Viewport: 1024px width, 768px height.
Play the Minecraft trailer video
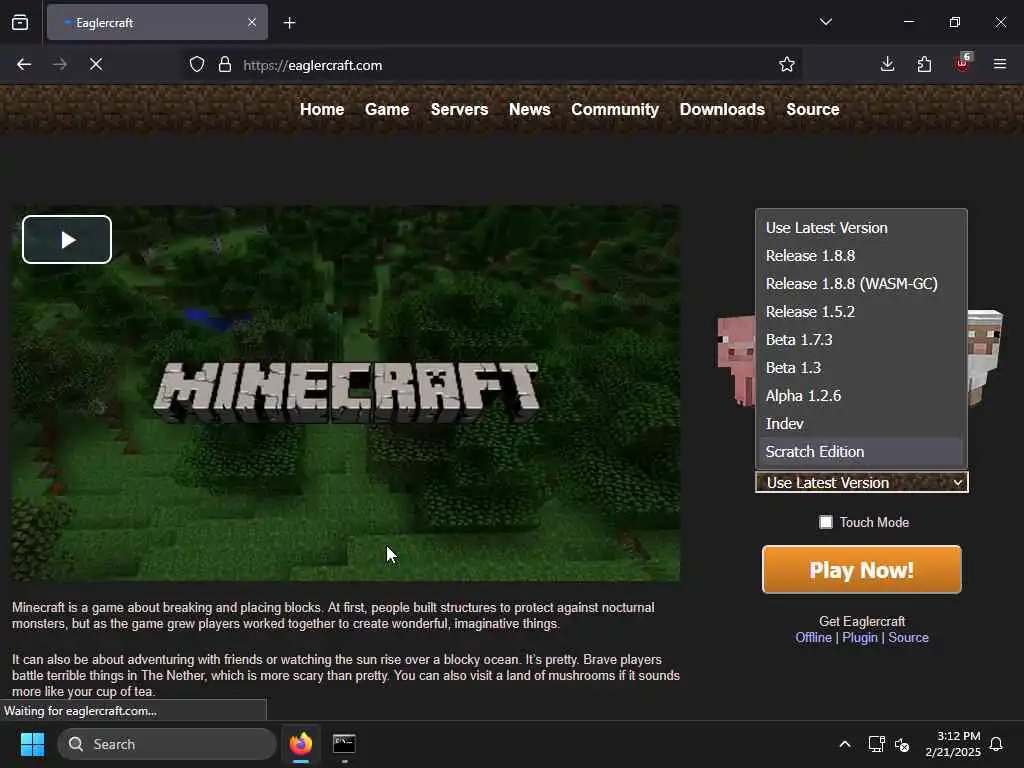(67, 240)
